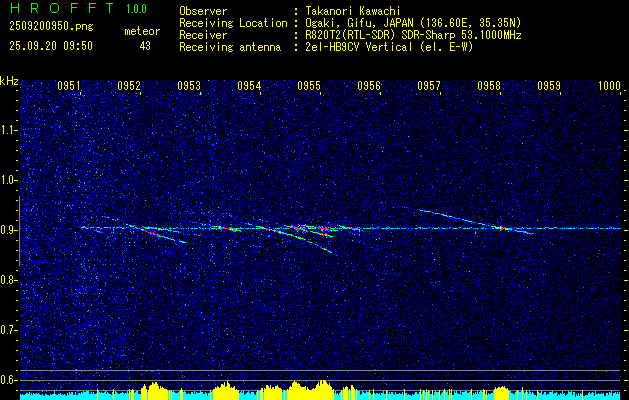
Task: Click the 0952 time axis label
Action: pyautogui.click(x=129, y=85)
